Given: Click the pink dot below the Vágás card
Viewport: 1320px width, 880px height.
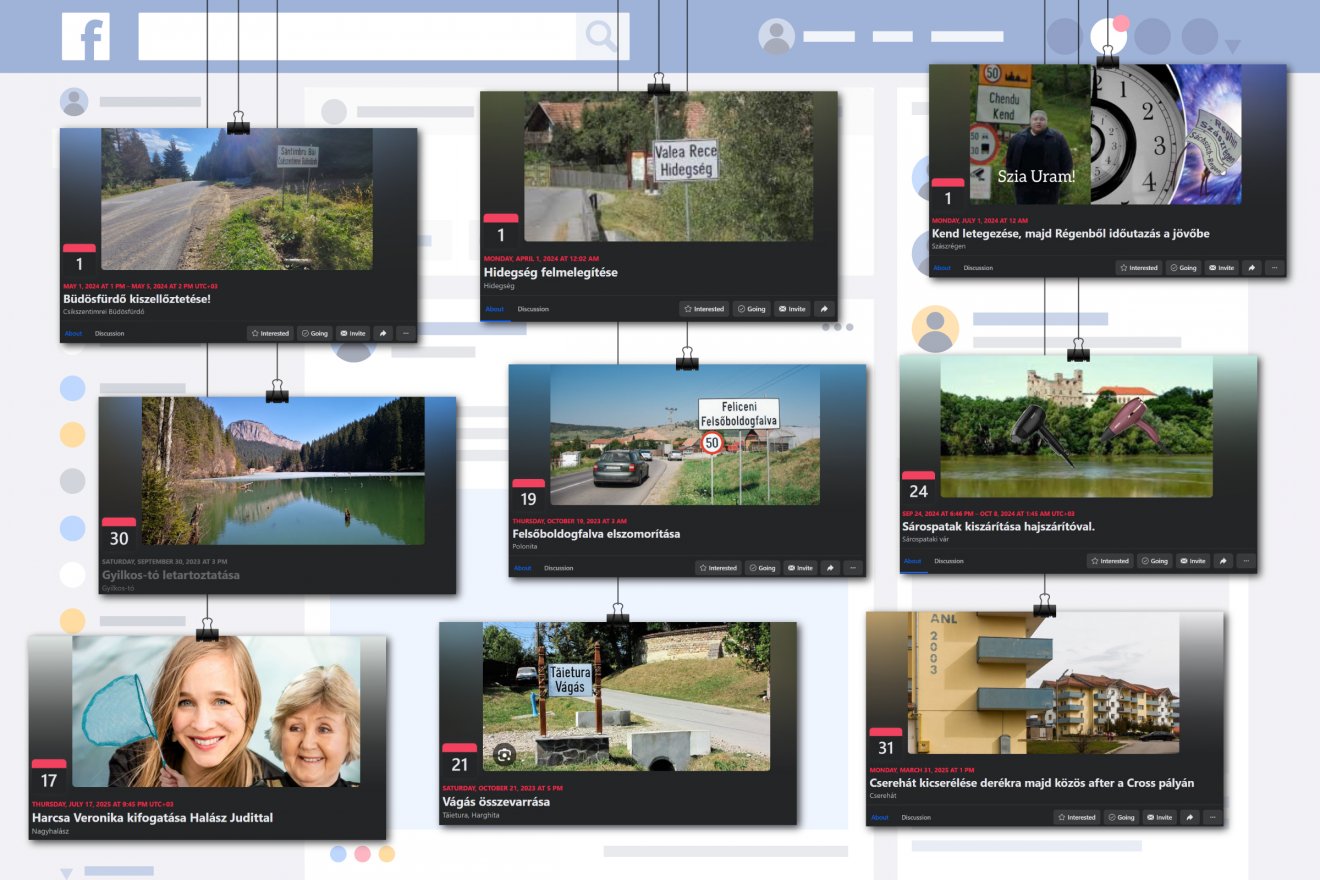Looking at the screenshot, I should point(362,854).
